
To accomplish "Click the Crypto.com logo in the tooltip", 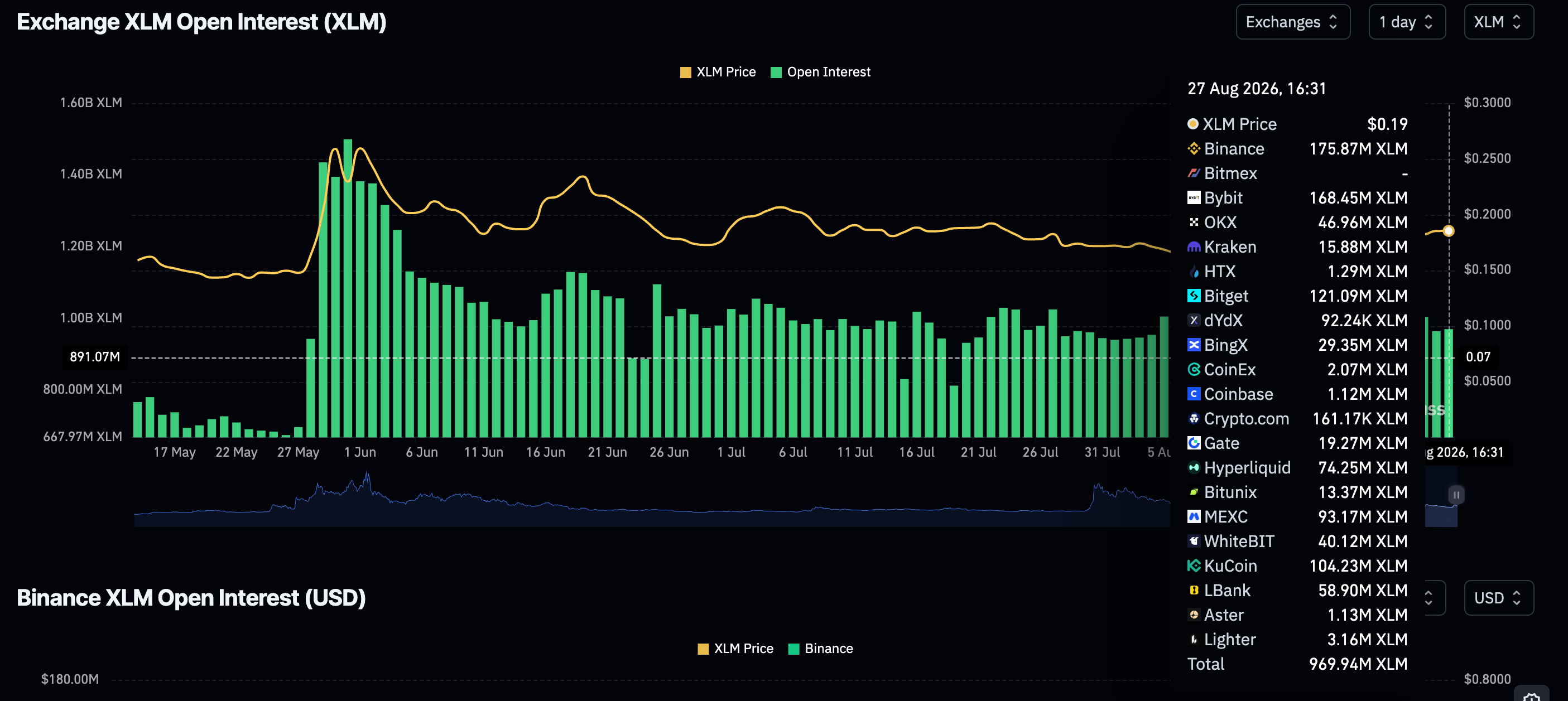I will click(x=1194, y=419).
